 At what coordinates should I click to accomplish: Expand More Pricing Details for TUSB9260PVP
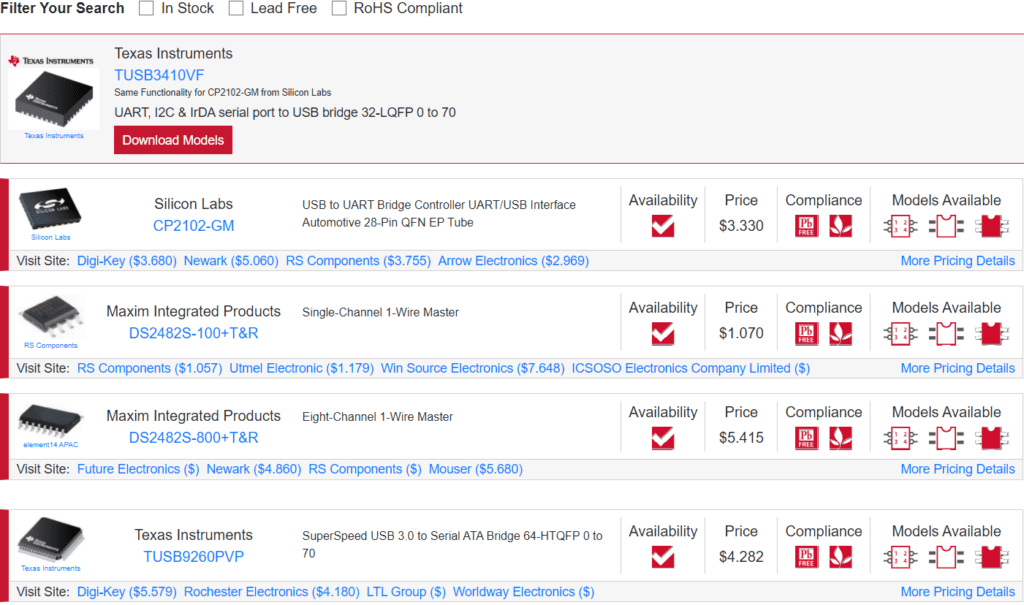957,591
